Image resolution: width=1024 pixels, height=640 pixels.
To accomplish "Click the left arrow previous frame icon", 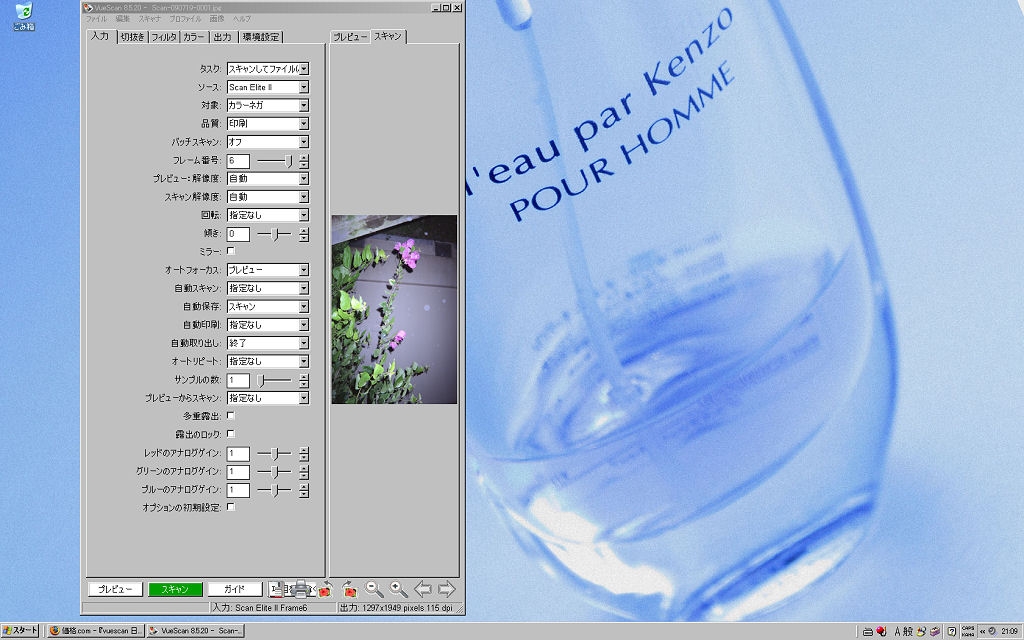I will (423, 589).
